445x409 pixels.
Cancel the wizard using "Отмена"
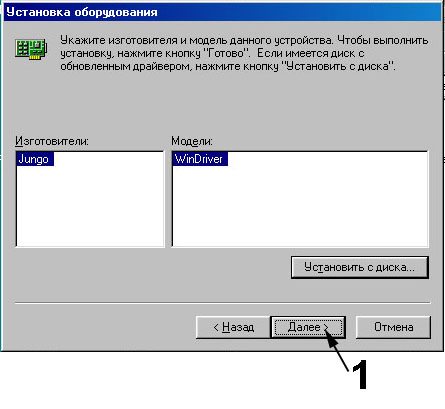(x=393, y=327)
